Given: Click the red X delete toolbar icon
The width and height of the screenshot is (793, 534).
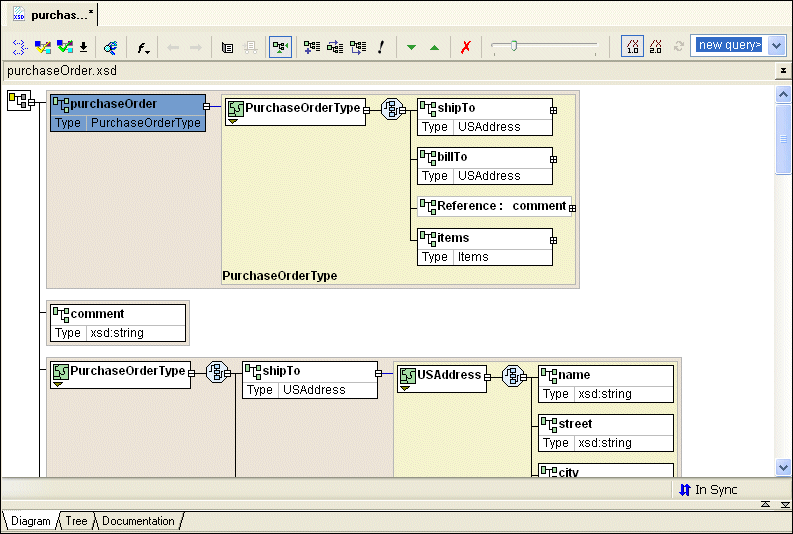Looking at the screenshot, I should pos(465,47).
